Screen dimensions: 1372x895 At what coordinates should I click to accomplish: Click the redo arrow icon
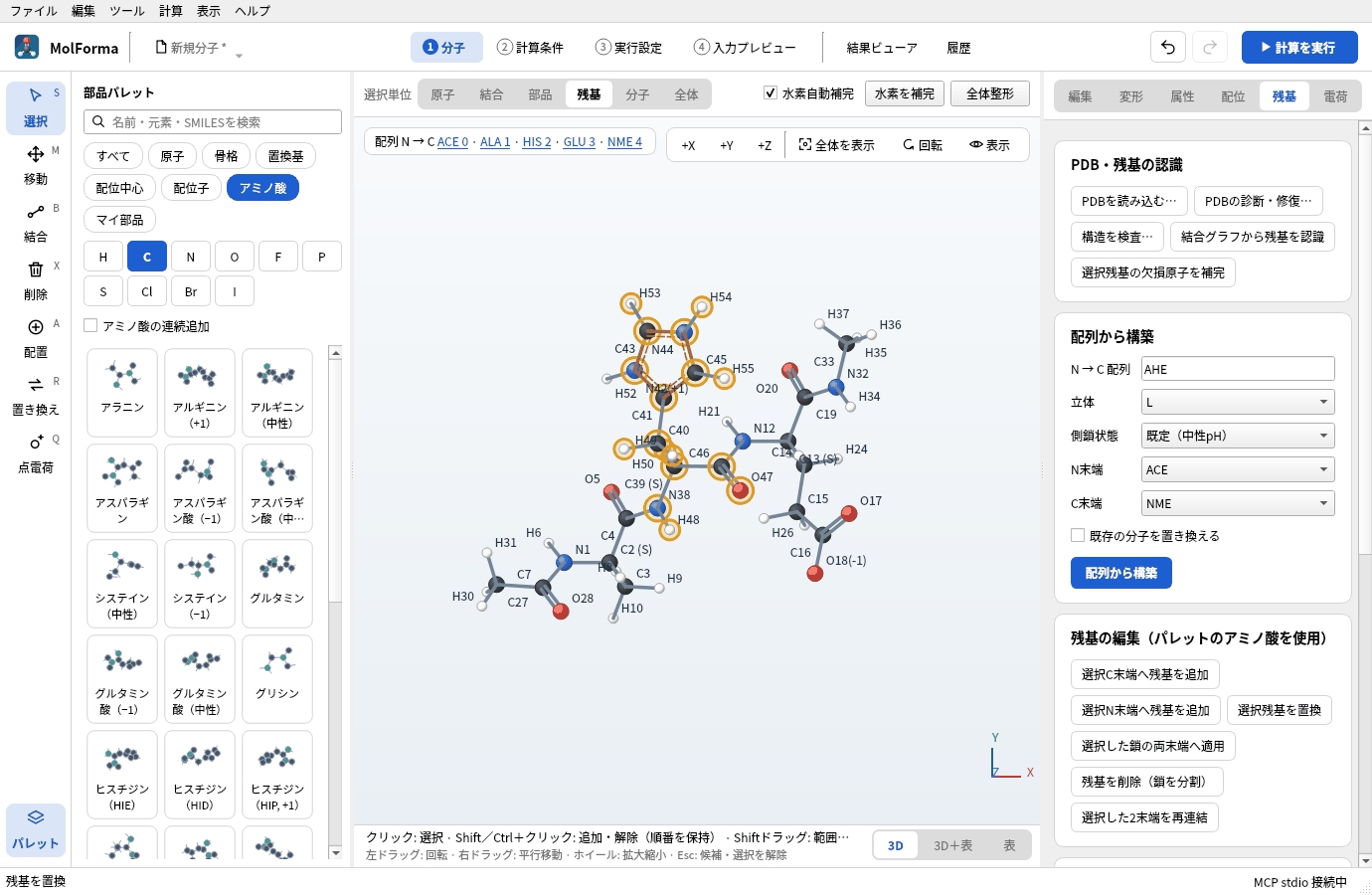click(x=1210, y=48)
